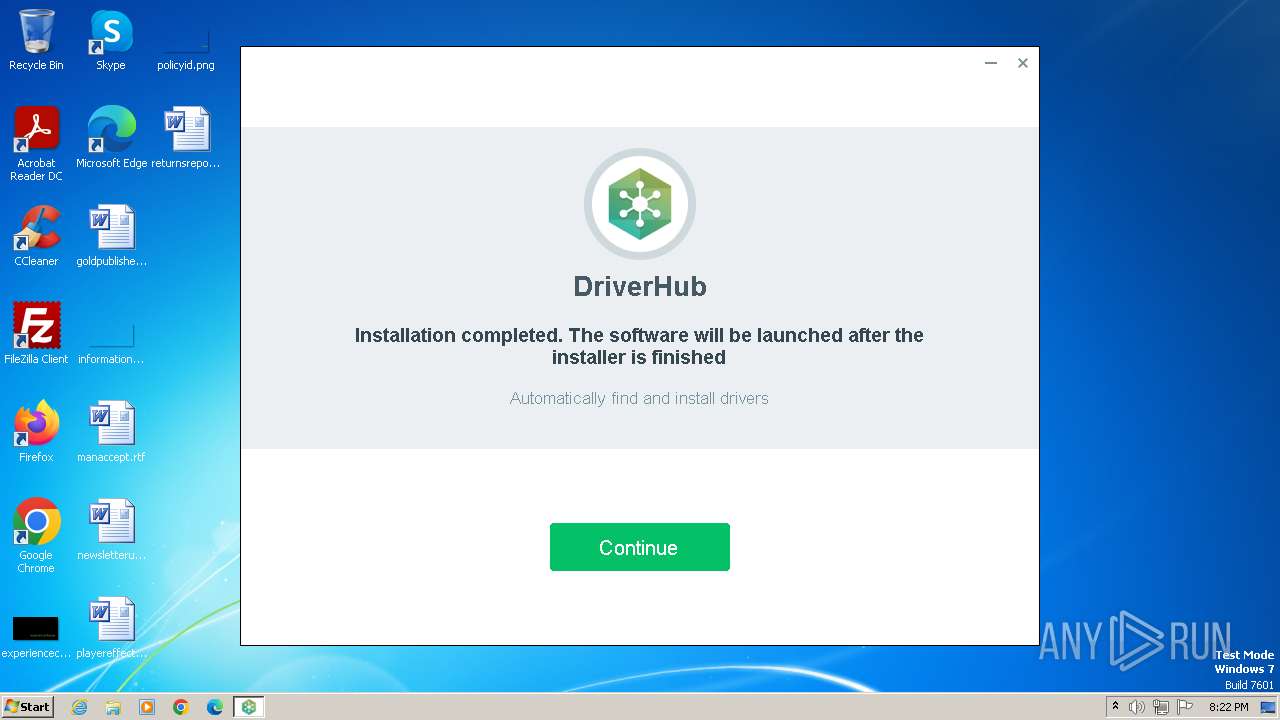
Task: Open the Firefox desktop shortcut
Action: pos(36,432)
